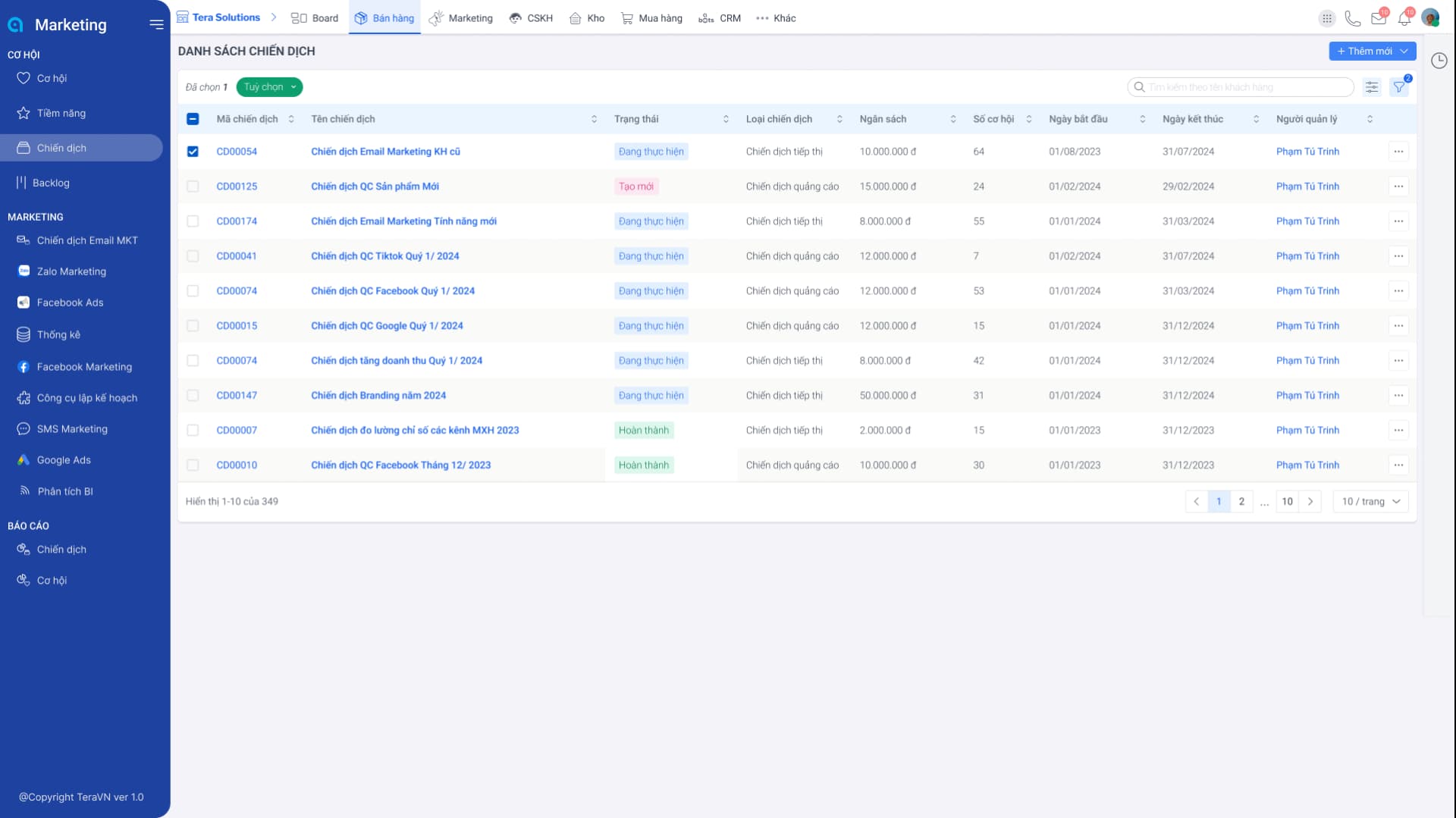Click the Tạo mới pink status tag
1456x818 pixels.
[x=635, y=186]
